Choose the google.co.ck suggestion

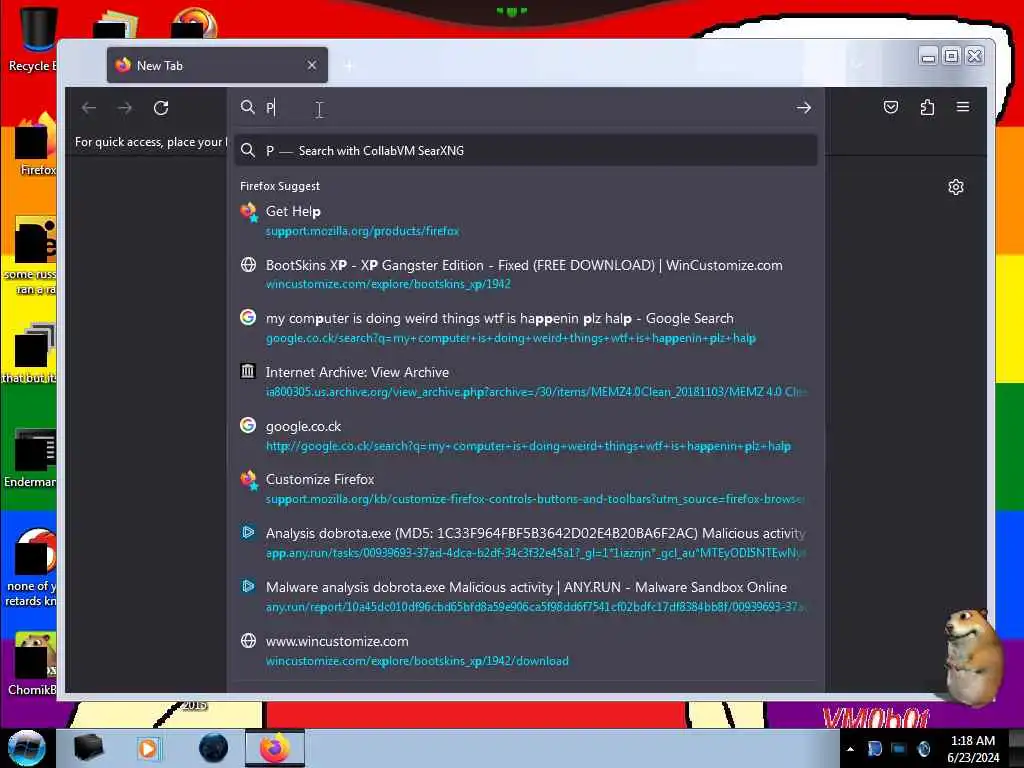click(526, 436)
